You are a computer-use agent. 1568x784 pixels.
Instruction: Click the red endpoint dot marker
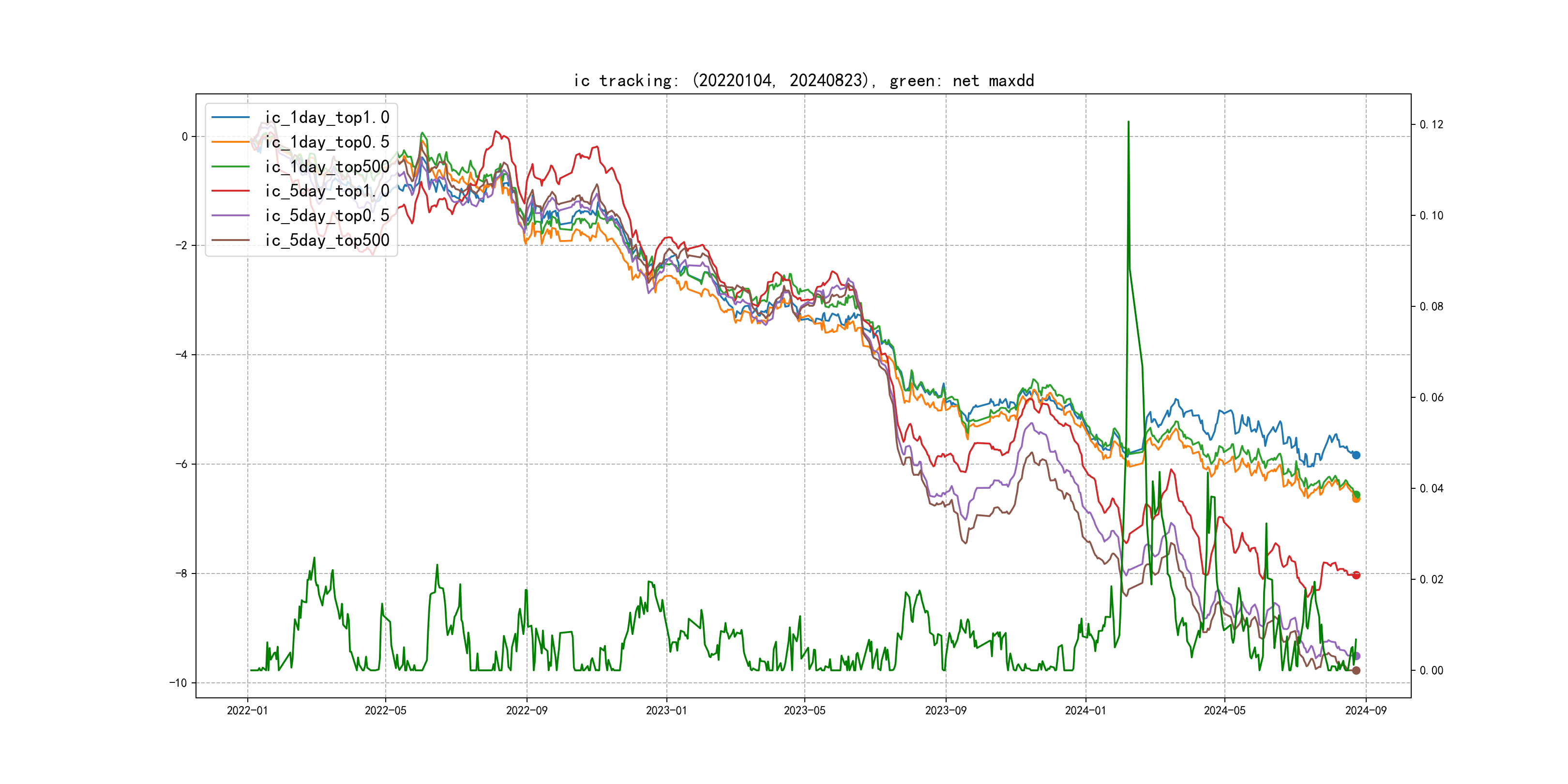pos(1356,575)
